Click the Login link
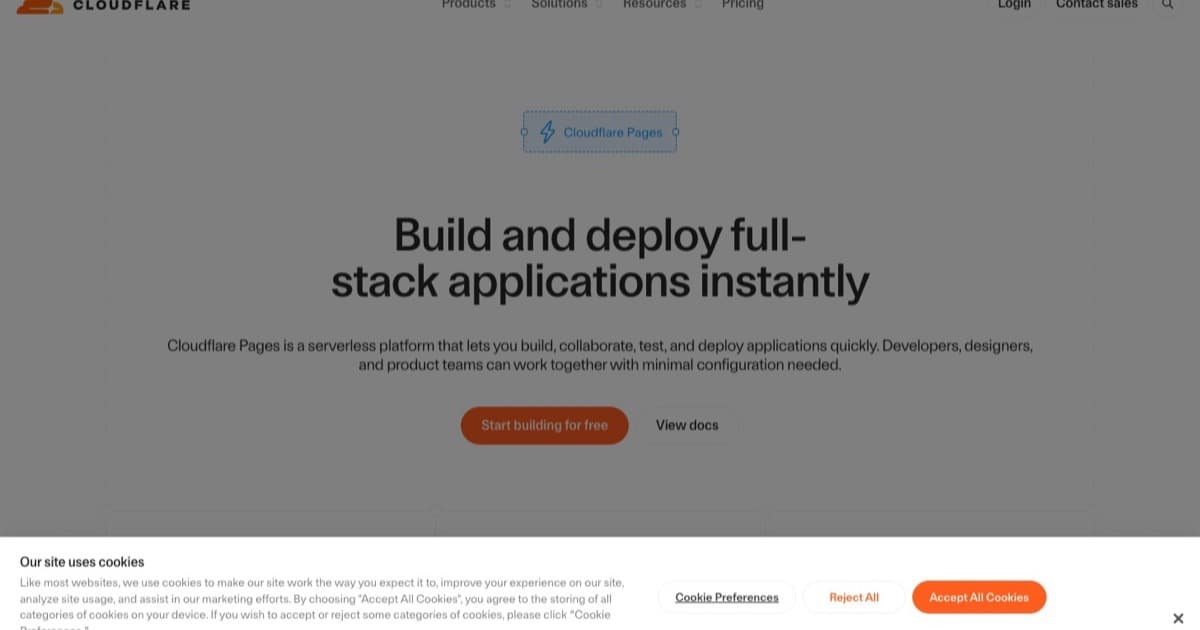The width and height of the screenshot is (1200, 630). (1014, 4)
